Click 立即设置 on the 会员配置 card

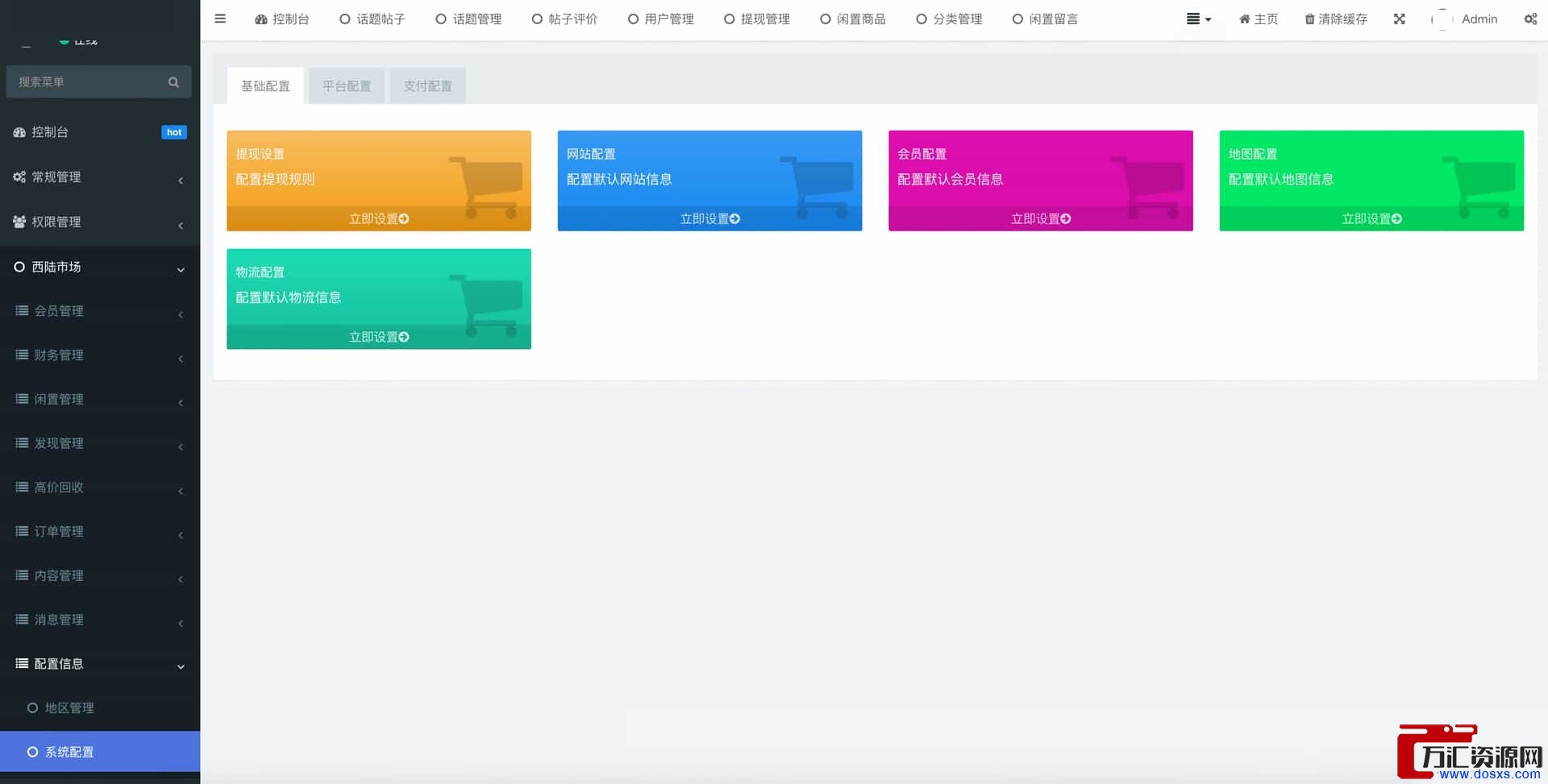point(1041,219)
